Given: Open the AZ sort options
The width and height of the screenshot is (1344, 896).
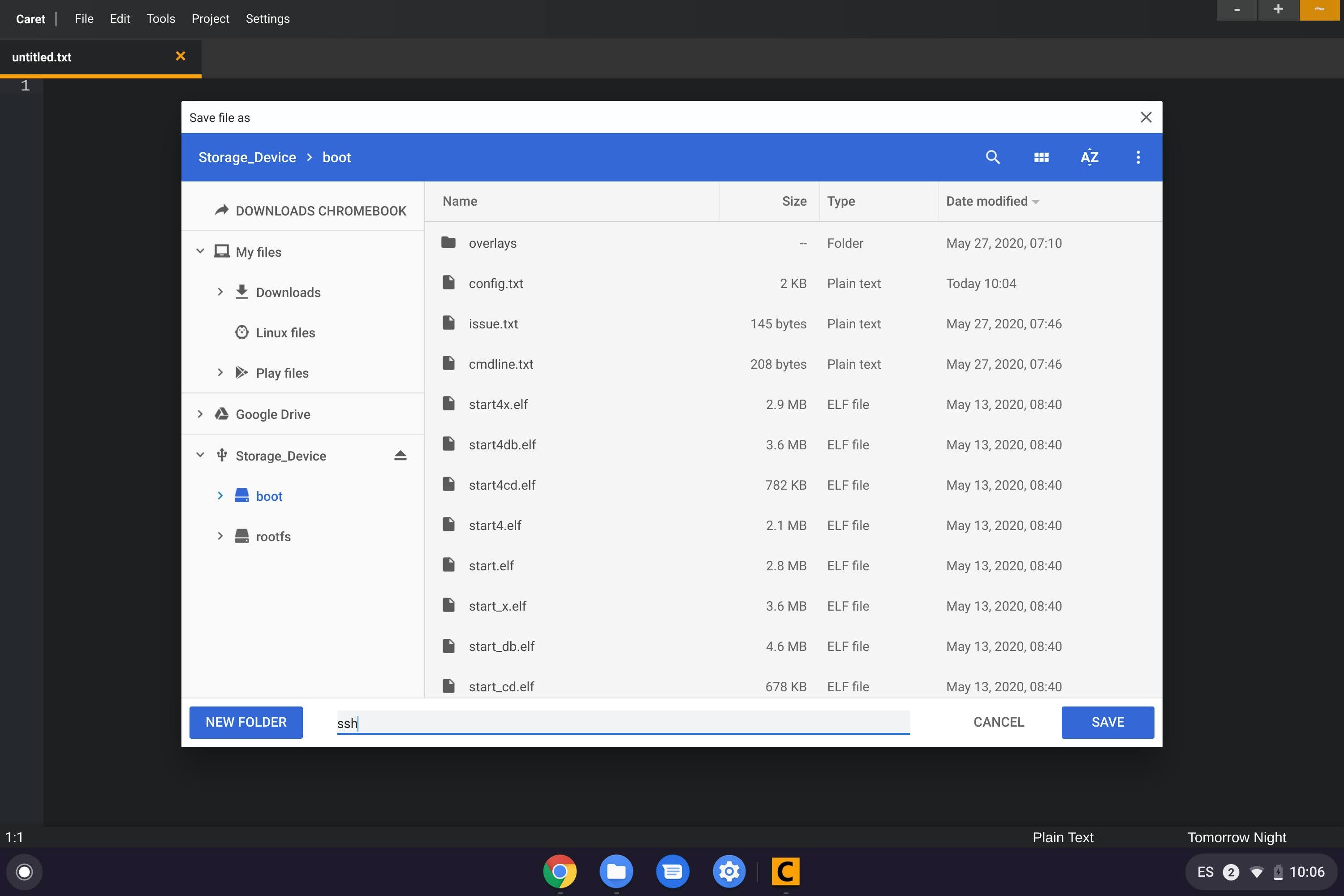Looking at the screenshot, I should pos(1089,157).
